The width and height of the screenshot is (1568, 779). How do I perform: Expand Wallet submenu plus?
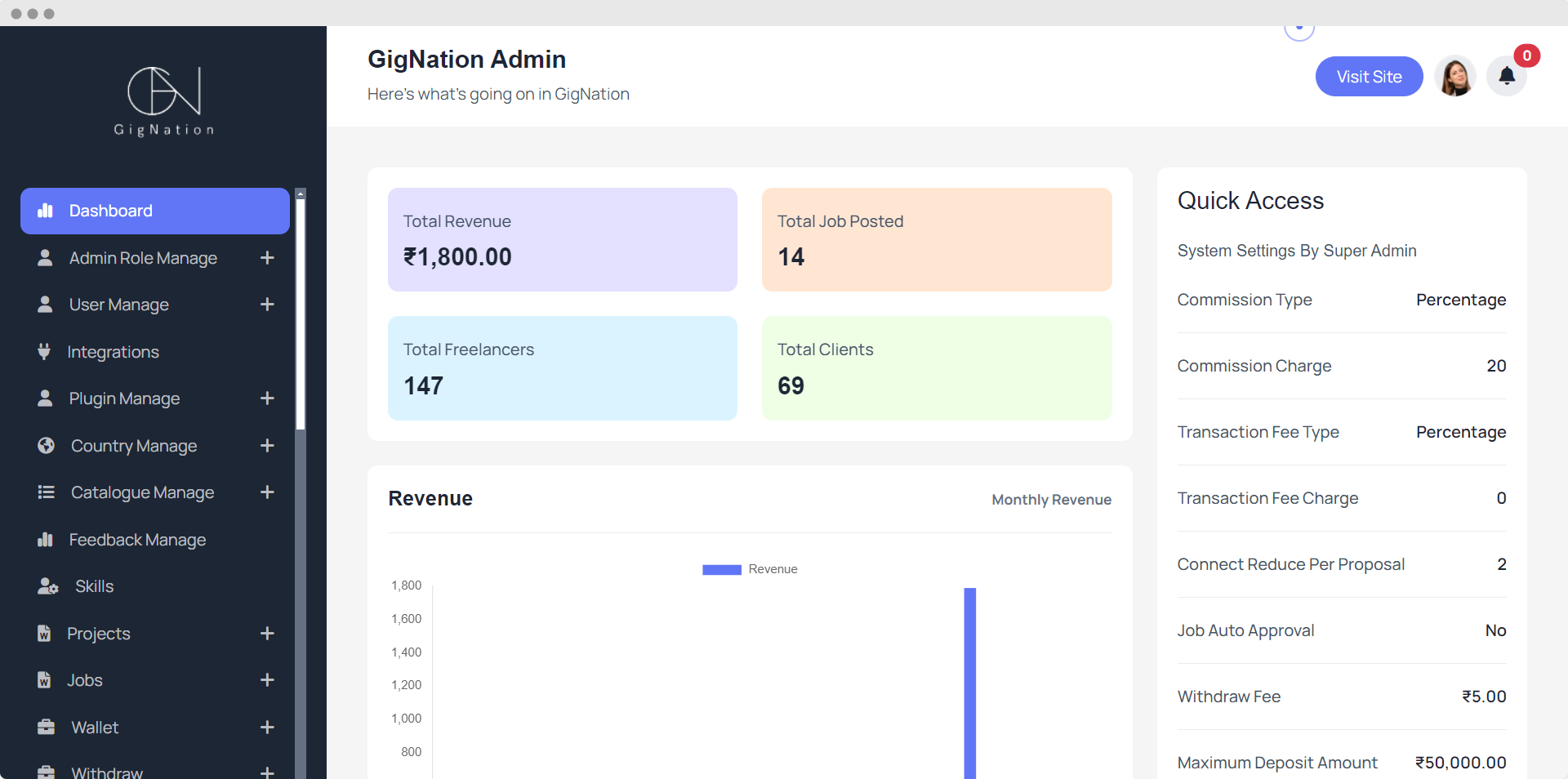[x=267, y=728]
